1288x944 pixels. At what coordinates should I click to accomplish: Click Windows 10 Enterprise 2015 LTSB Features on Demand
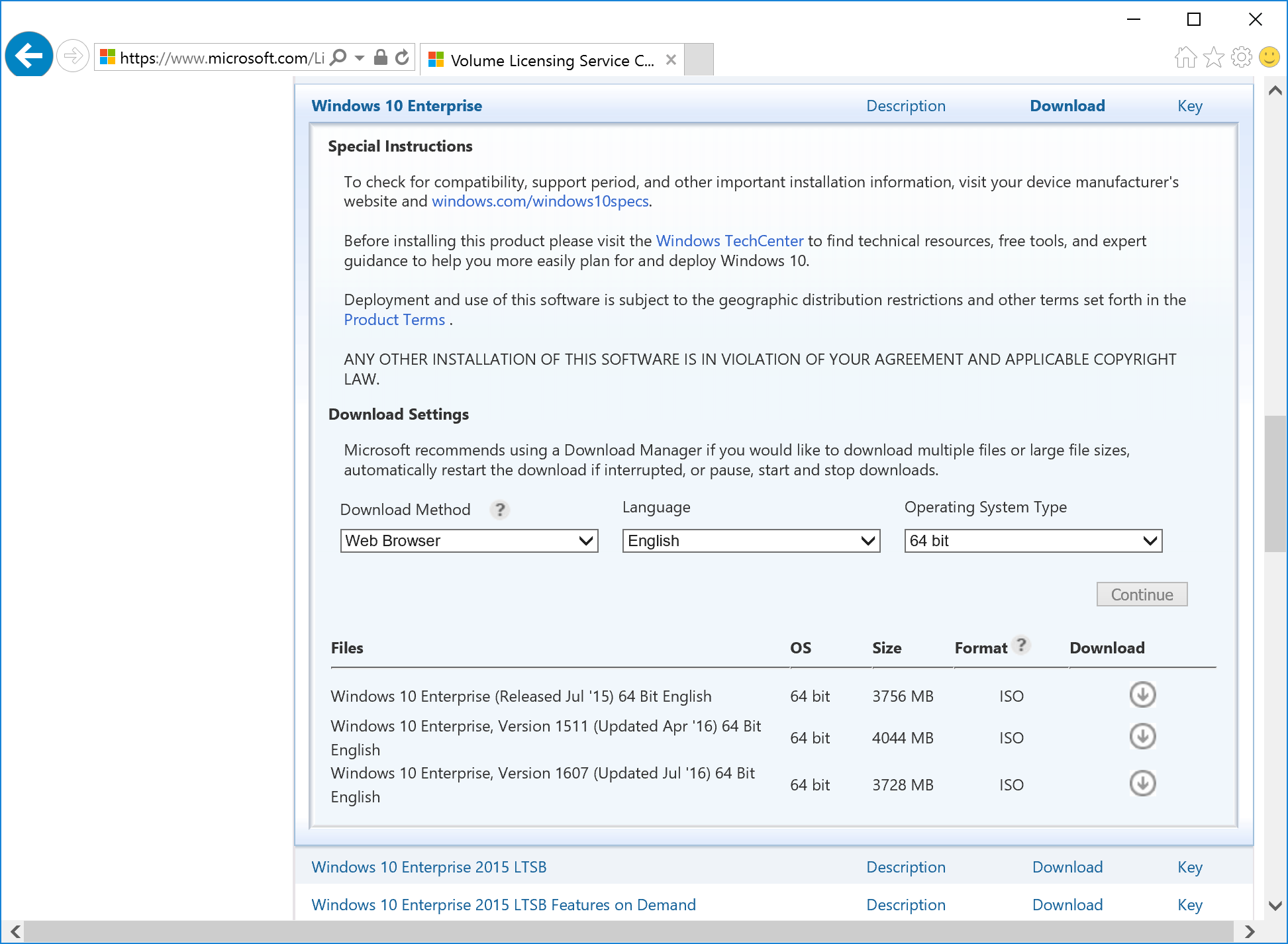pos(503,905)
